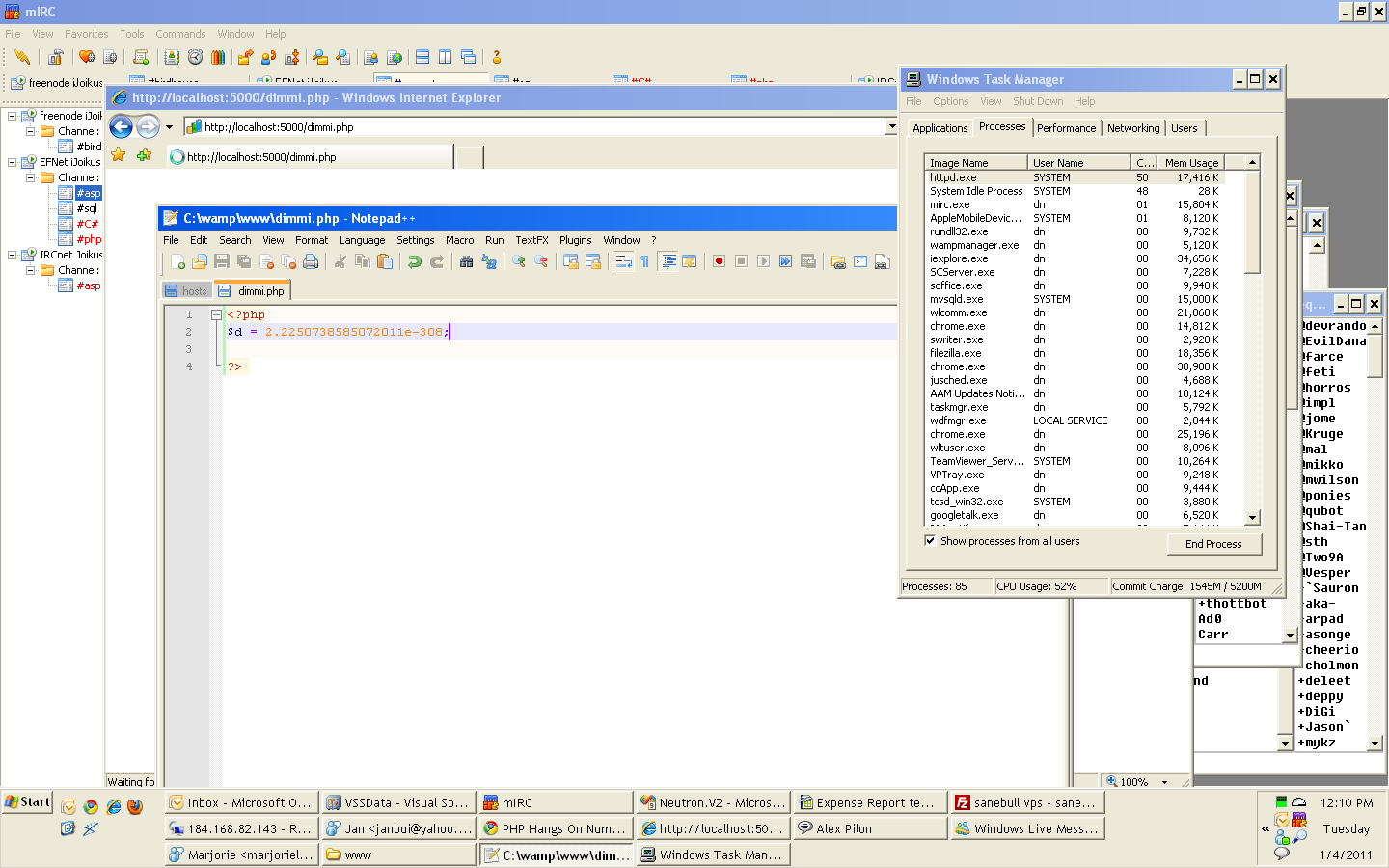The height and width of the screenshot is (868, 1389).
Task: Click the mIRC Connect lightning bolt icon
Action: [x=22, y=57]
